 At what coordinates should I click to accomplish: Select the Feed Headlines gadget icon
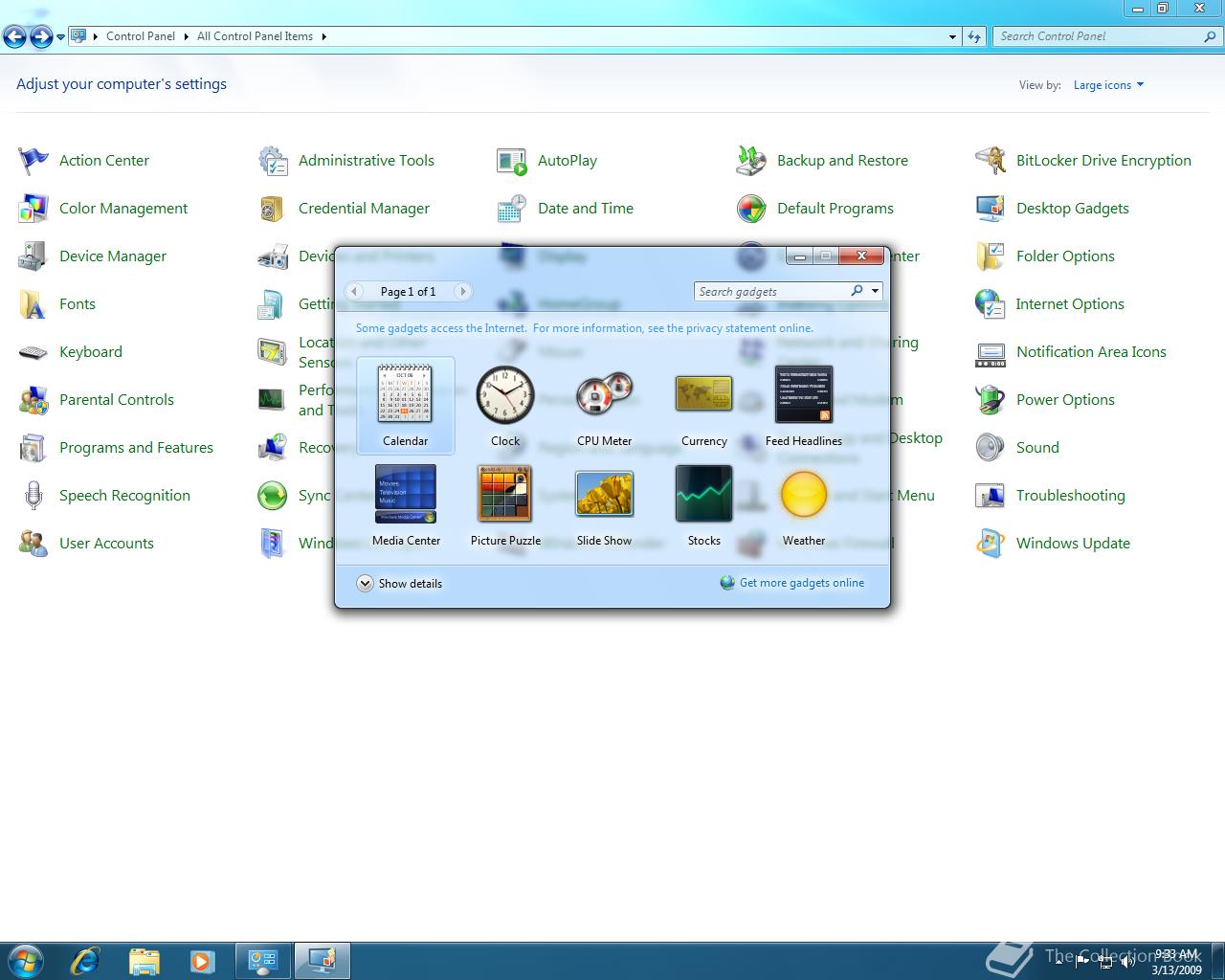(804, 394)
